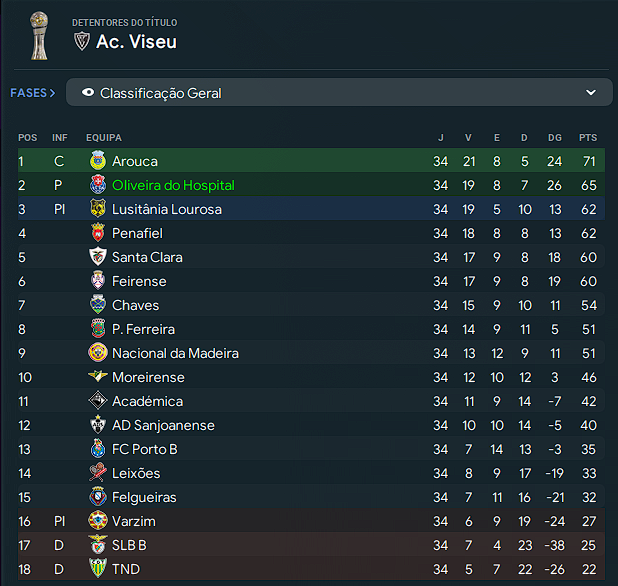The height and width of the screenshot is (586, 618).
Task: Select the Nacional da Madeira team row
Action: 311,353
